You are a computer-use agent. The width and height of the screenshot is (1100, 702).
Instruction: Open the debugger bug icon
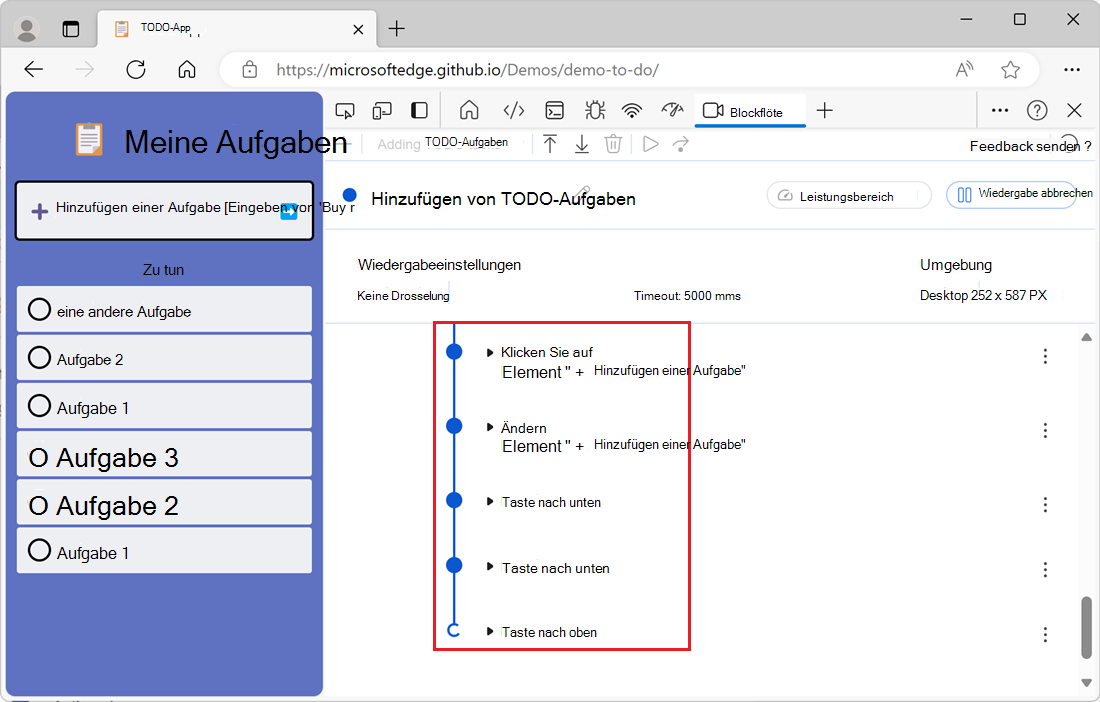pos(594,110)
